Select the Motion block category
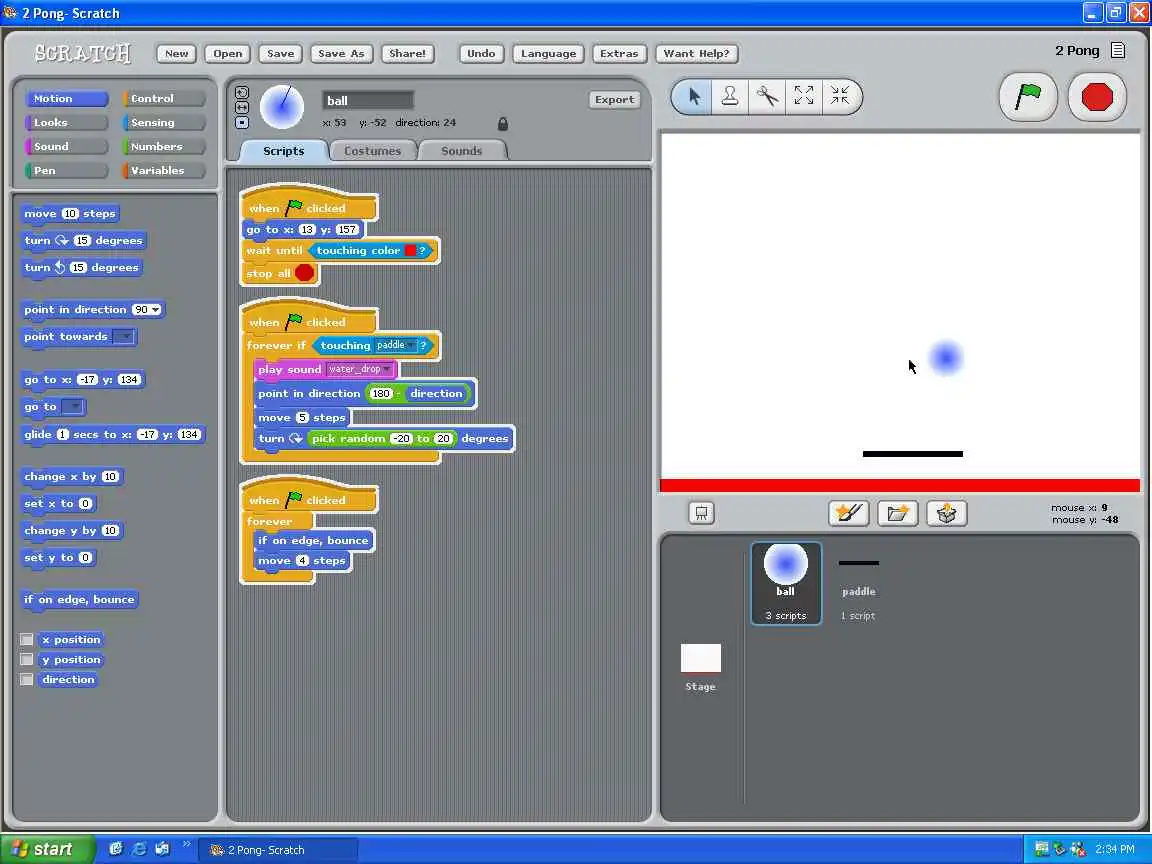This screenshot has height=864, width=1152. [66, 98]
